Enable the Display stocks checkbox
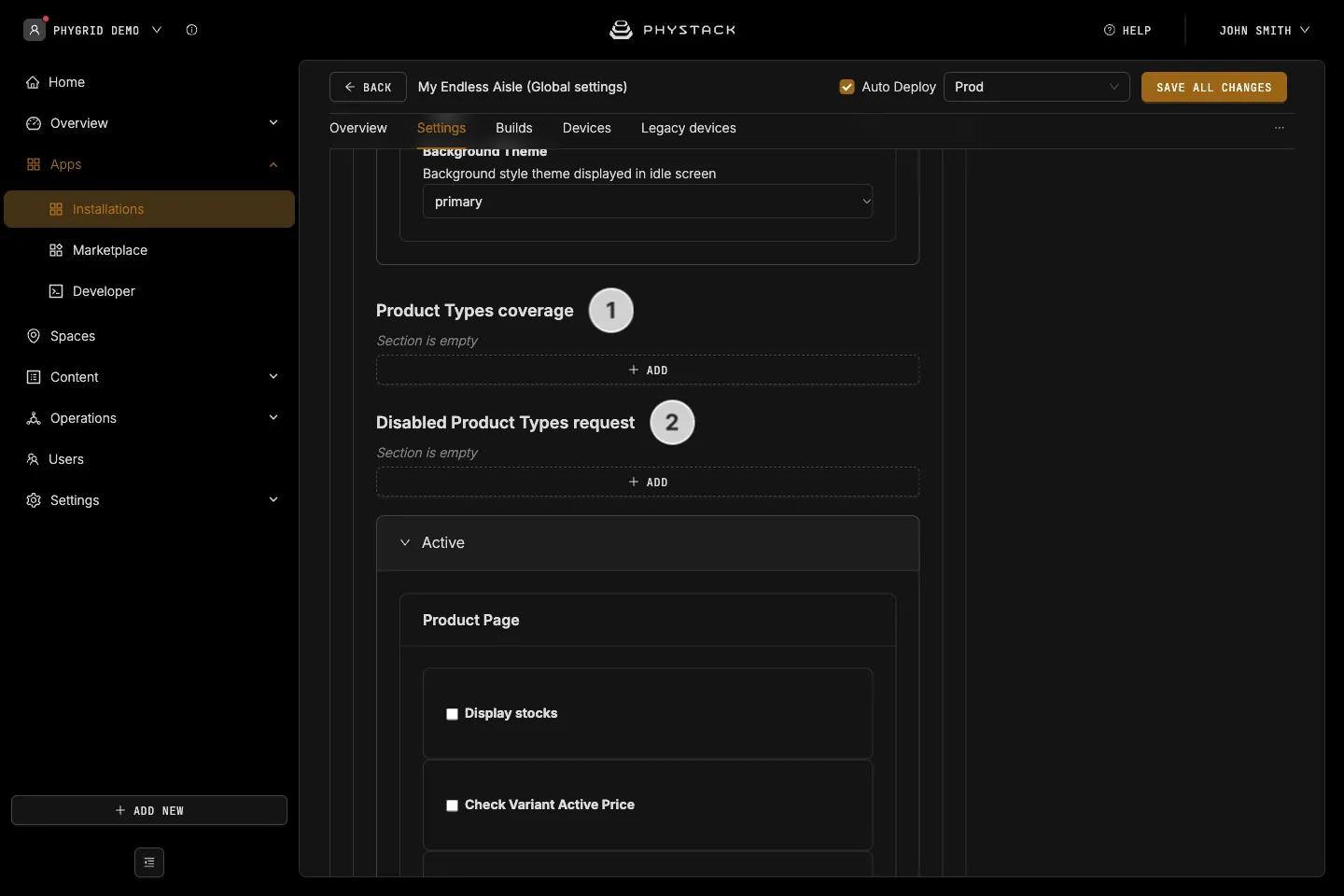Viewport: 1344px width, 896px height. click(x=452, y=714)
